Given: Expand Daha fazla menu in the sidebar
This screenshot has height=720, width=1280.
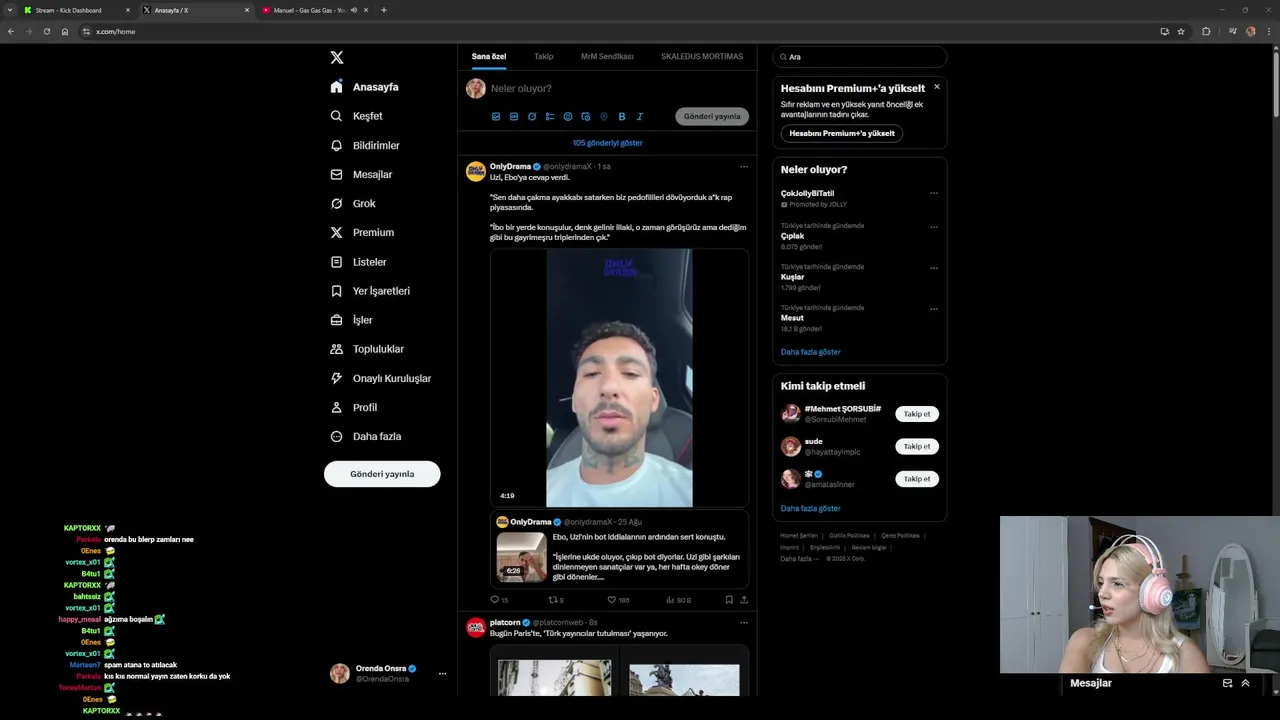Looking at the screenshot, I should (365, 436).
